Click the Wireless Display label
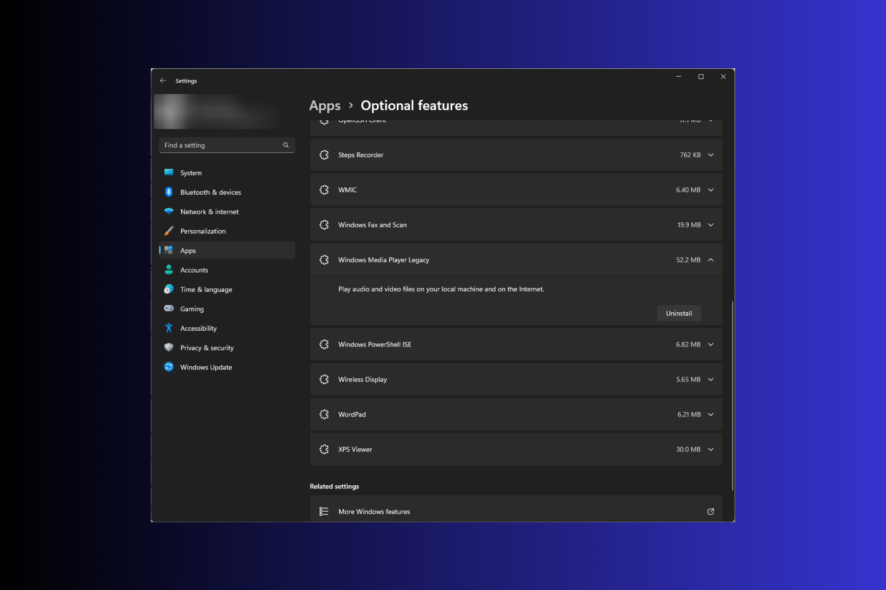Screen dimensions: 886x590 [x=362, y=379]
